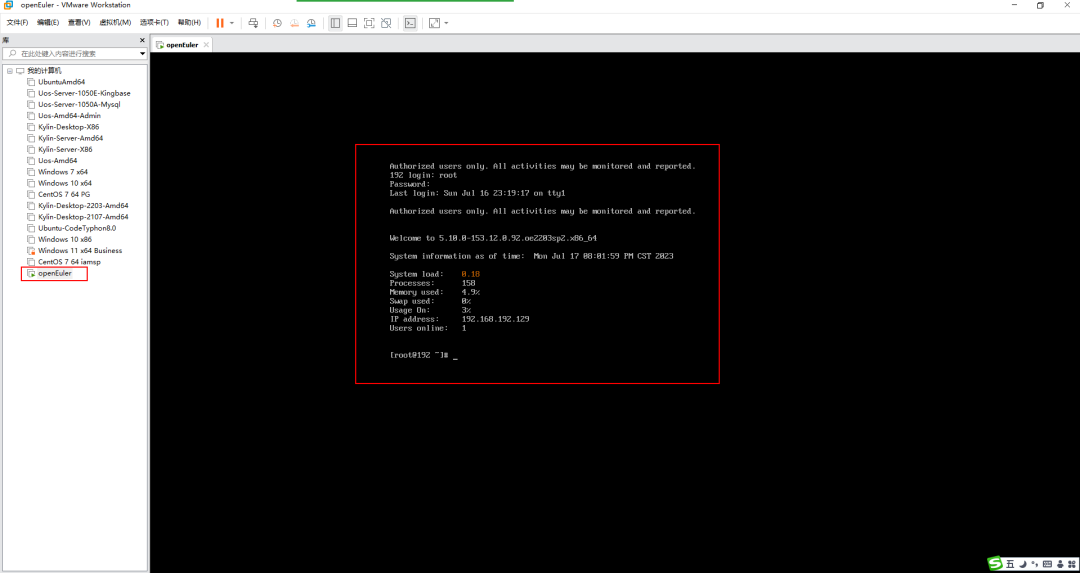Switch the 五 Wubi input mode
The width and height of the screenshot is (1080, 573).
[x=1010, y=564]
